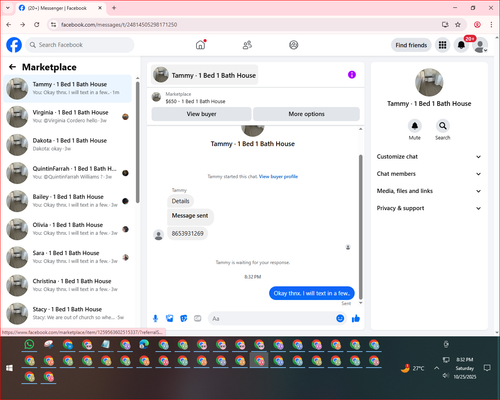Reload the page with browser refresh
500x400 pixels.
click(37, 24)
